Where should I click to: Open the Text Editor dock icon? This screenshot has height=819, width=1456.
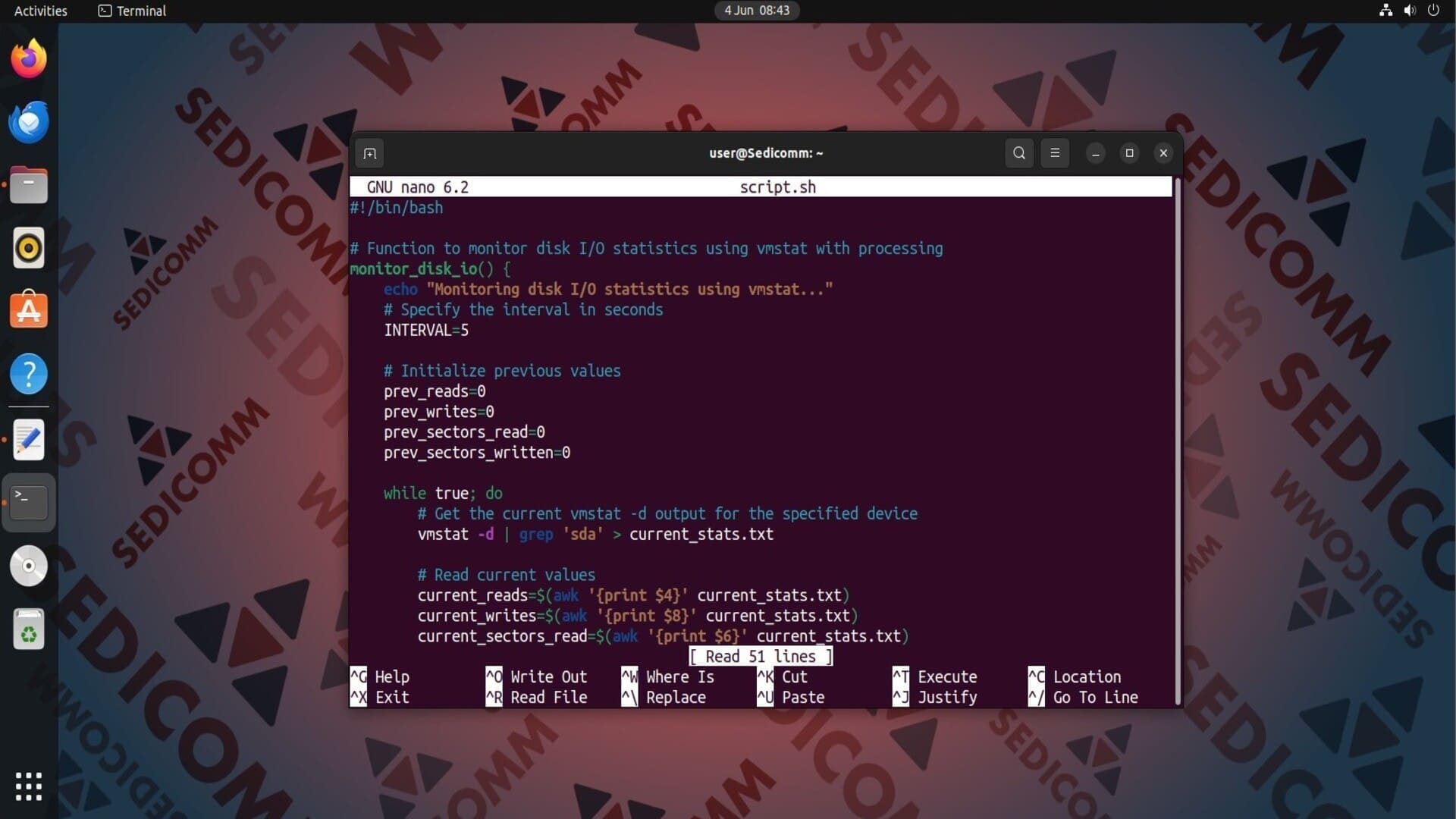point(29,440)
